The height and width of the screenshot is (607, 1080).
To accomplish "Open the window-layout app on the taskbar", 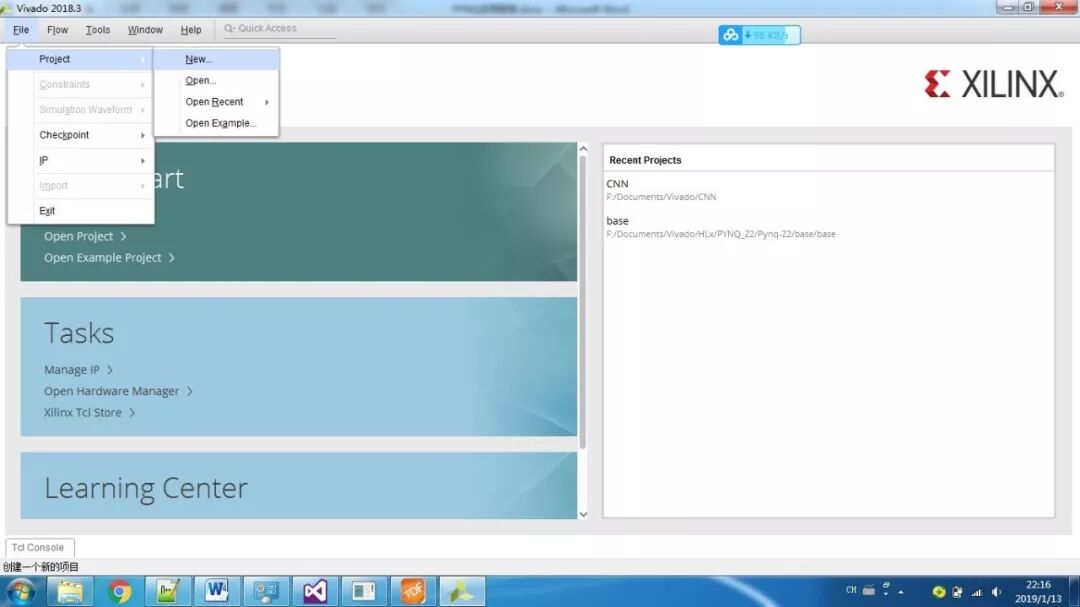I will click(x=364, y=591).
